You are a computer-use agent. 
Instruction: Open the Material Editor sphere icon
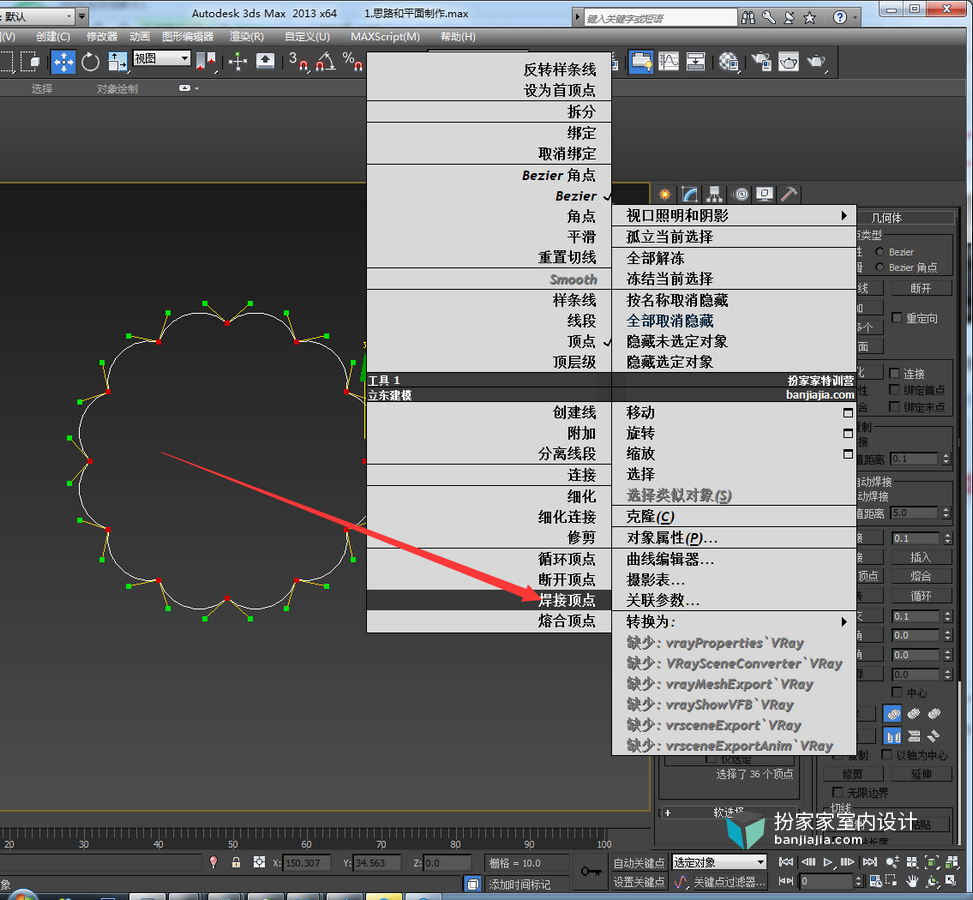coord(729,61)
